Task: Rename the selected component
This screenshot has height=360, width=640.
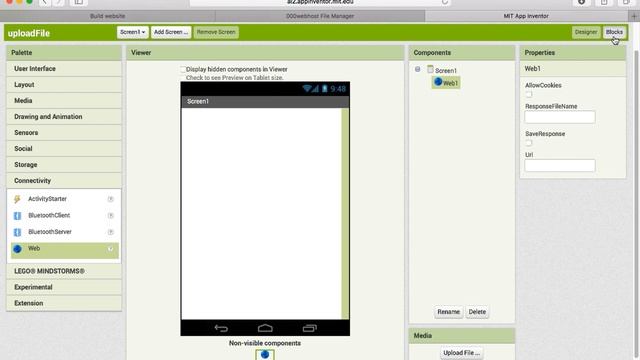Action: click(x=448, y=312)
